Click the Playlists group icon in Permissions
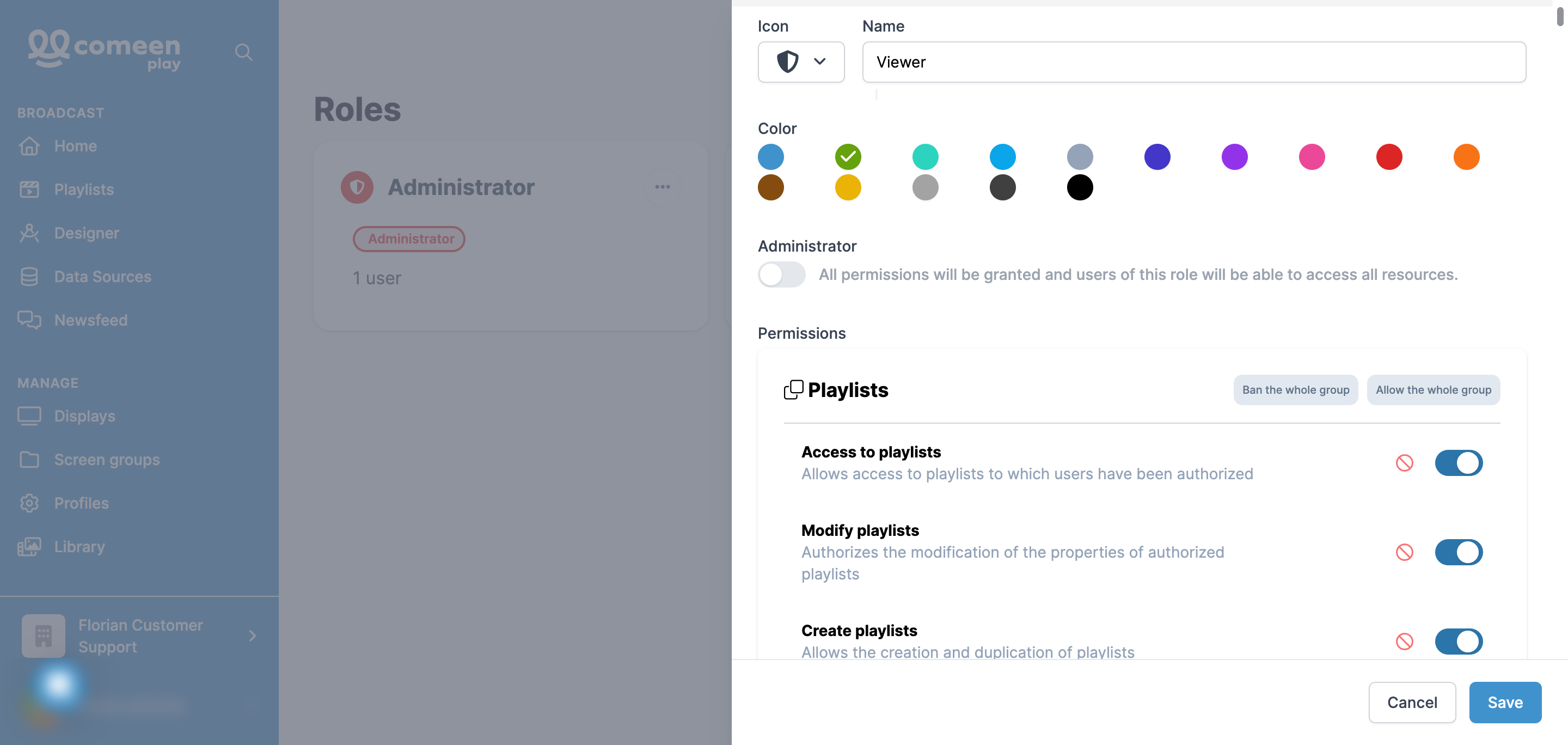1568x745 pixels. (793, 389)
